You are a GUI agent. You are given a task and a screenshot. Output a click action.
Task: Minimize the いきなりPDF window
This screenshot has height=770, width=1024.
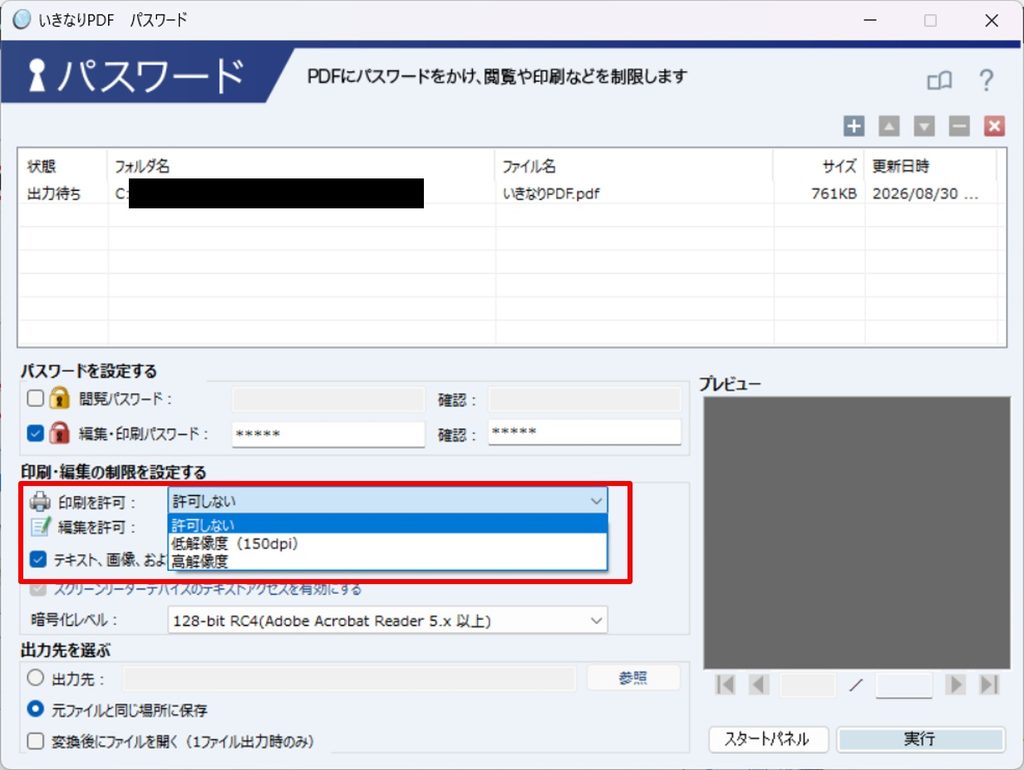click(x=870, y=20)
